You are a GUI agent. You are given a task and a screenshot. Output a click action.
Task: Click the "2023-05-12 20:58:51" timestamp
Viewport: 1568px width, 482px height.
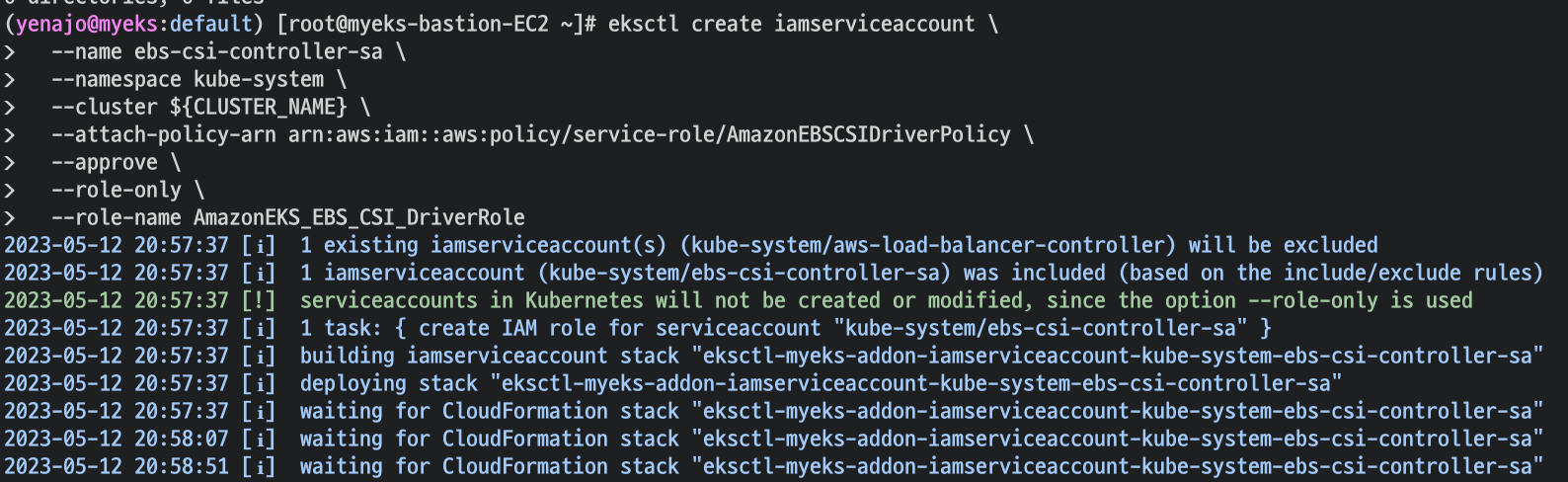click(117, 466)
